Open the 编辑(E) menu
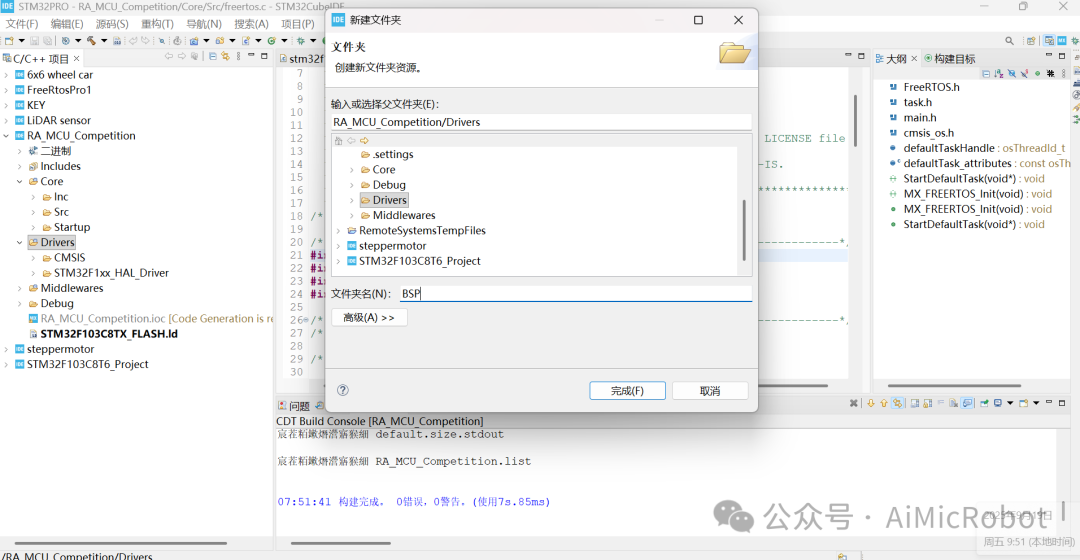 tap(67, 23)
